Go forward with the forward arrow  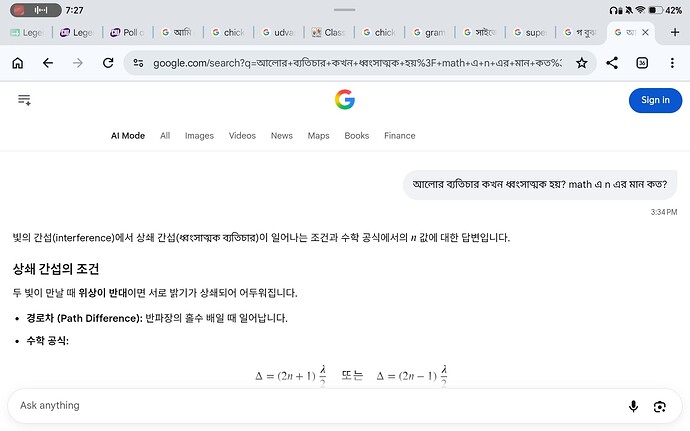click(x=78, y=63)
